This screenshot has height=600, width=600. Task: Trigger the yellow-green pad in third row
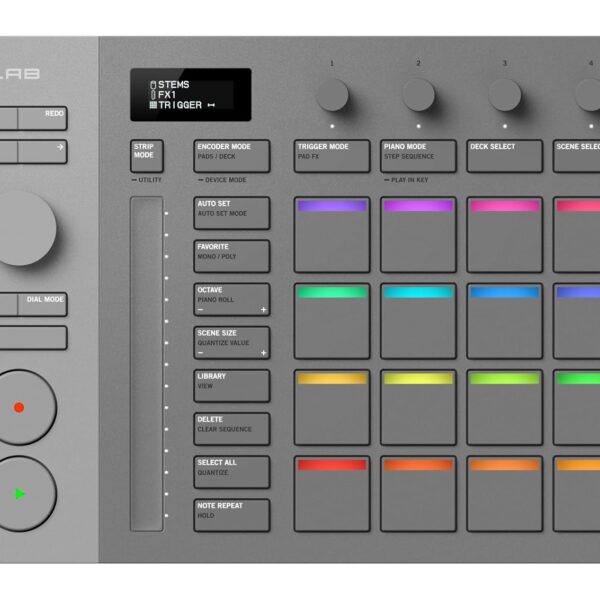pos(418,408)
